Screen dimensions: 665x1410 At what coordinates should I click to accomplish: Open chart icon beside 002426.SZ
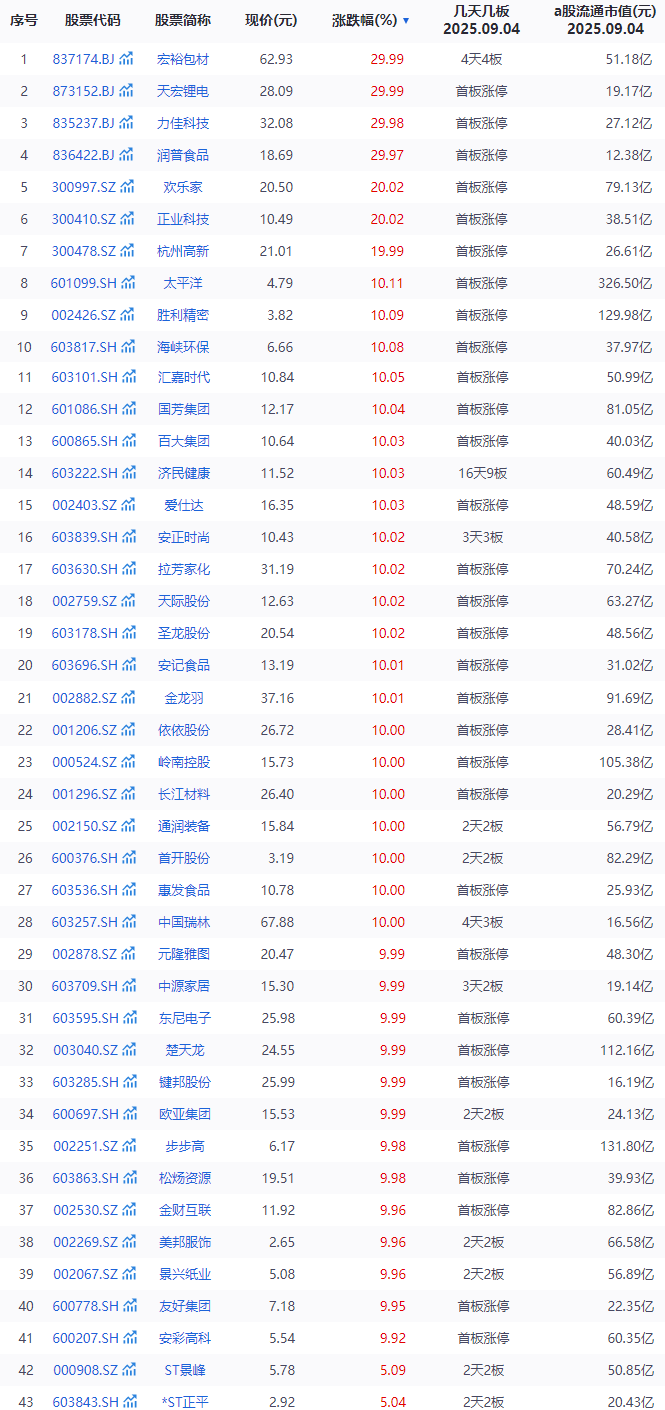(x=127, y=315)
